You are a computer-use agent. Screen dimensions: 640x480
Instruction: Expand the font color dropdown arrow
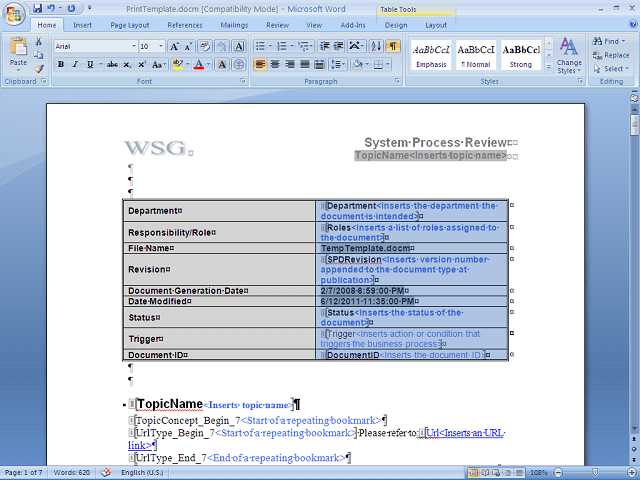click(208, 64)
